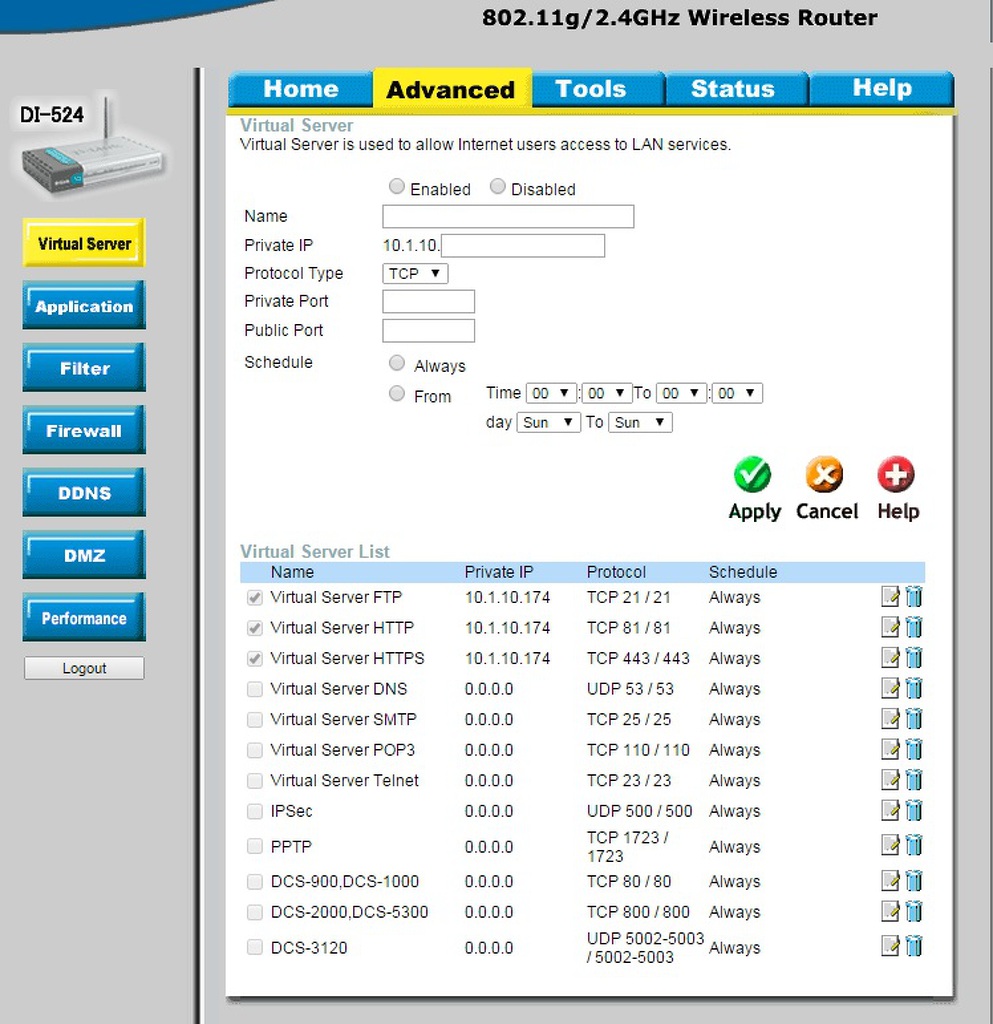Switch to the Home tab
The height and width of the screenshot is (1024, 993).
[301, 89]
